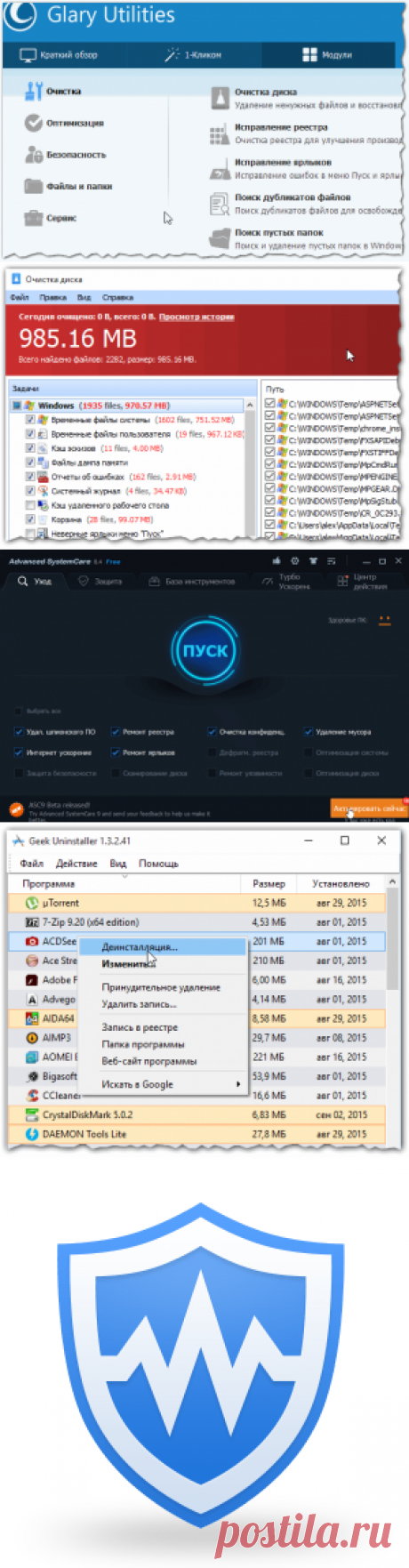Open the Правка menu in Очистка диска
This screenshot has height=1568, width=409.
click(x=53, y=297)
